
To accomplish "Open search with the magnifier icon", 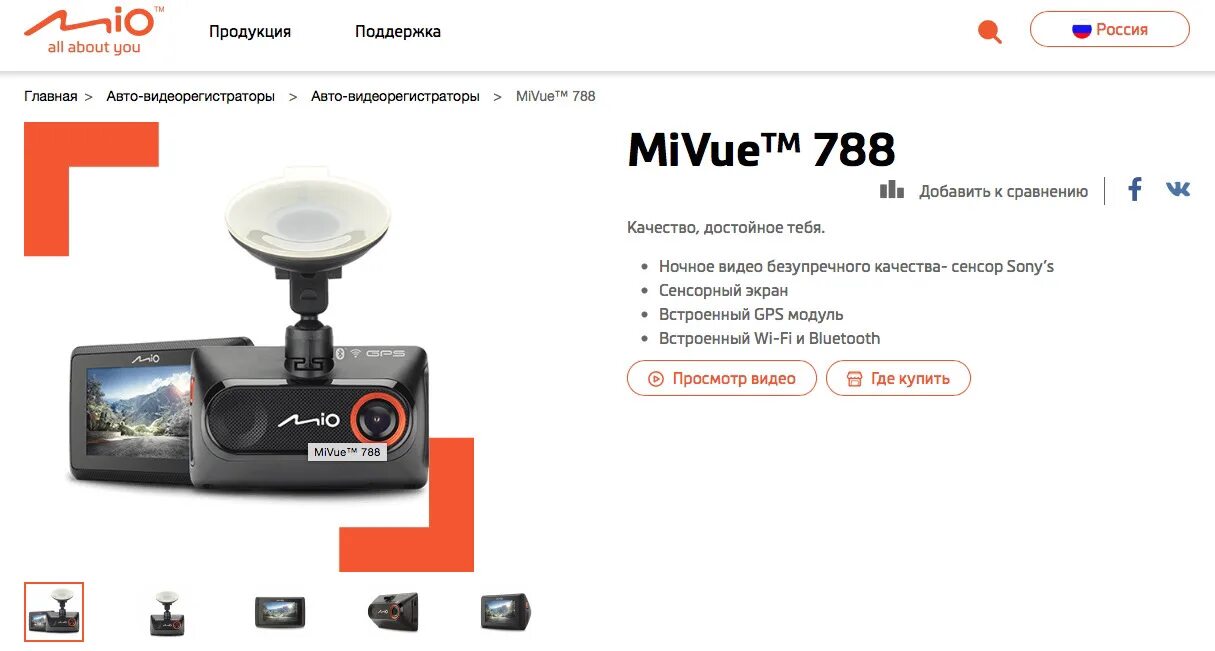I will (x=989, y=31).
